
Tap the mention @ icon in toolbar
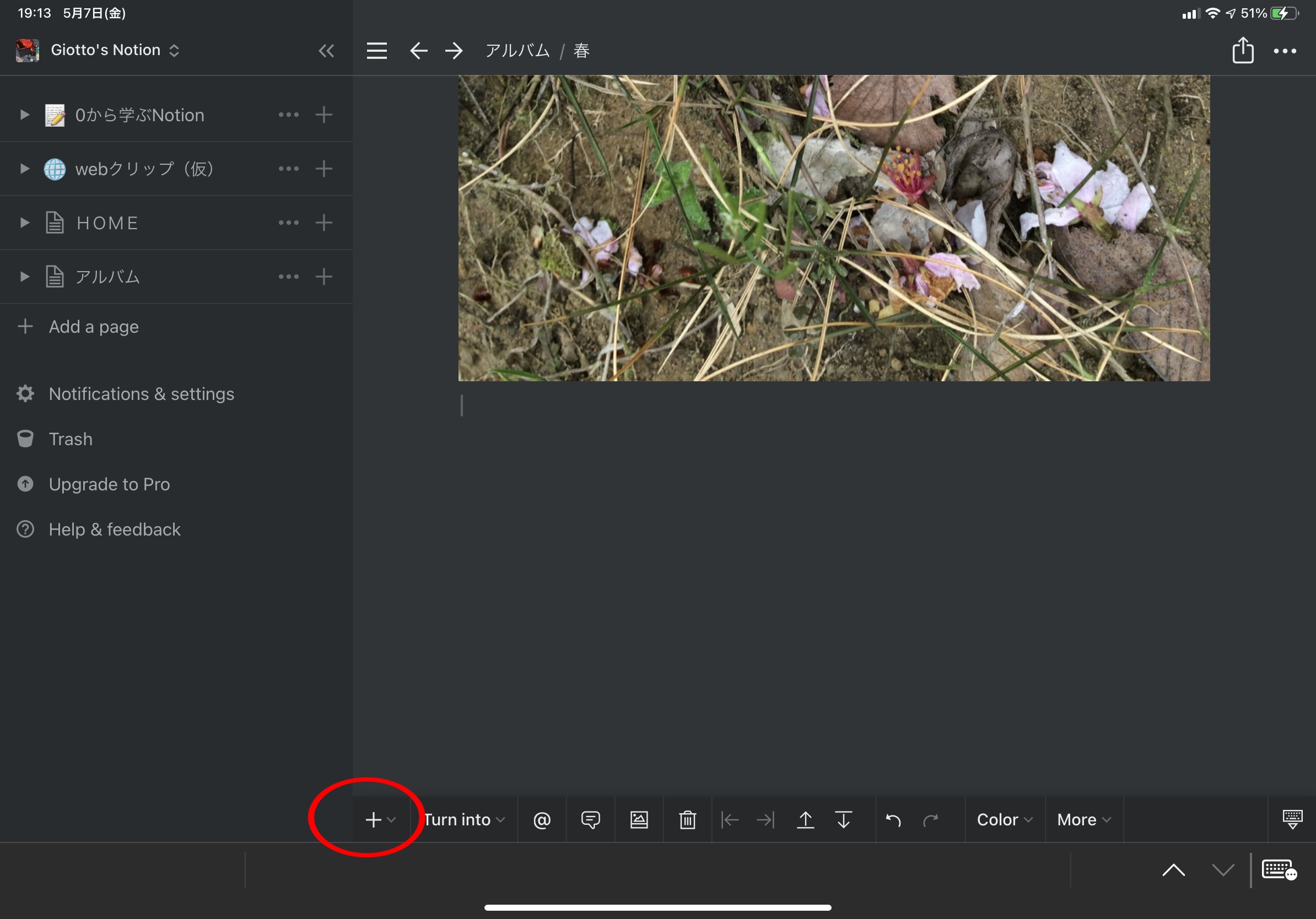coord(542,820)
